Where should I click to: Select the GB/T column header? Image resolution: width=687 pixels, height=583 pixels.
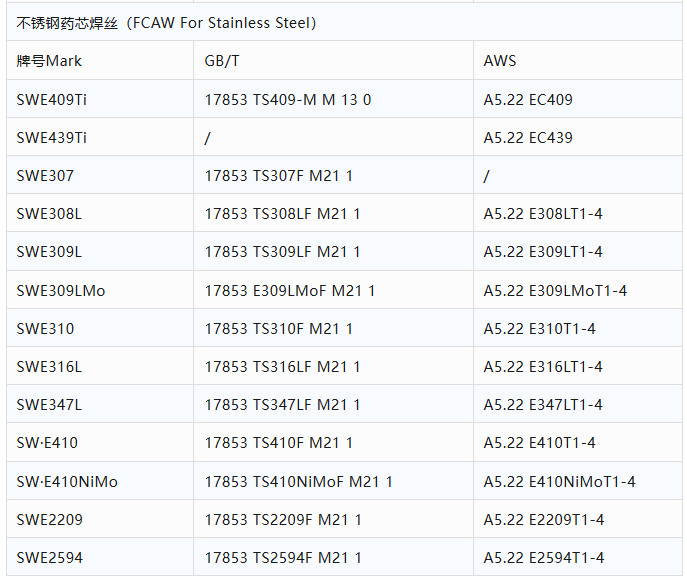tap(222, 61)
